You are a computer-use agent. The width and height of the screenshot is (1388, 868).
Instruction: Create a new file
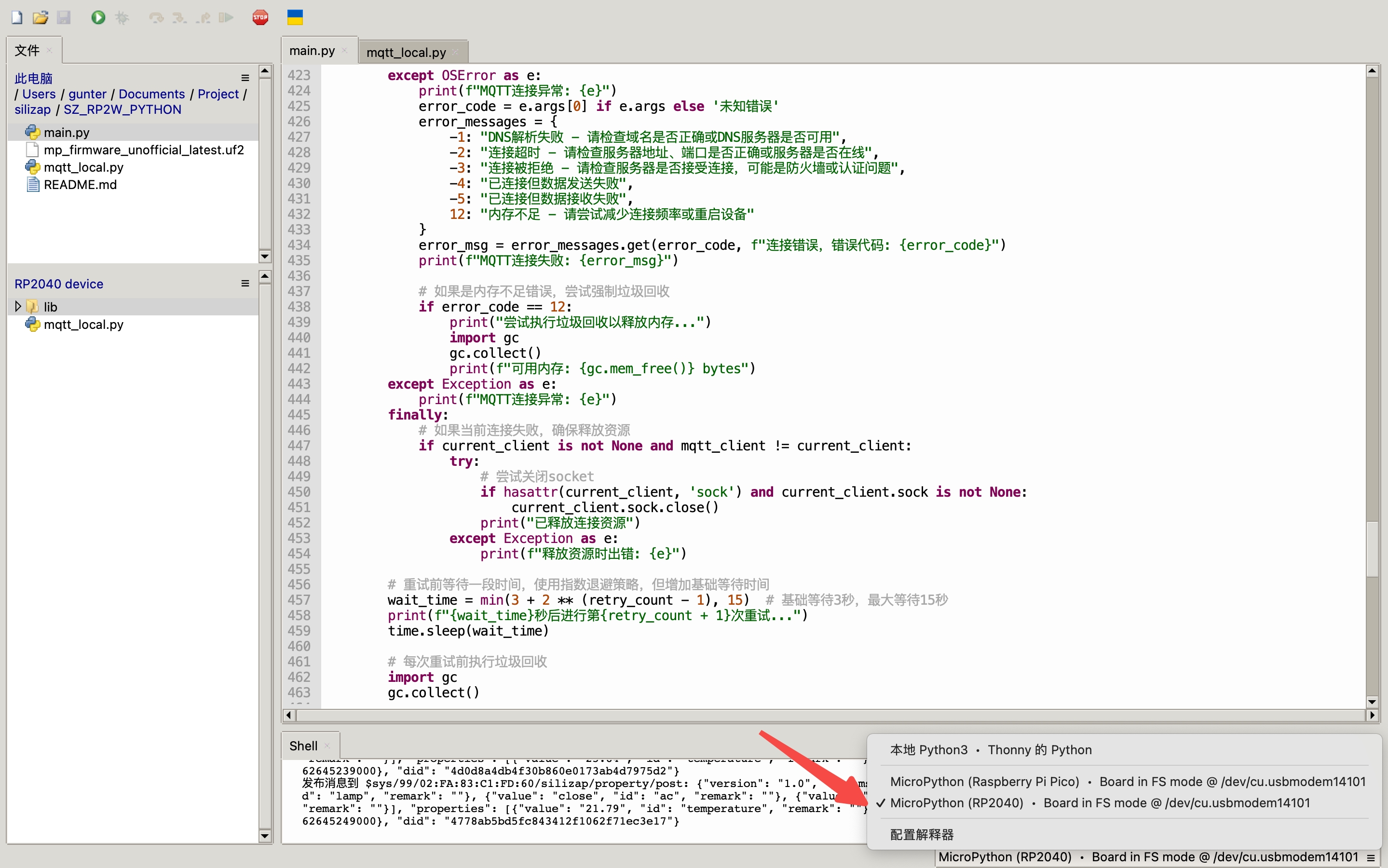[x=16, y=17]
